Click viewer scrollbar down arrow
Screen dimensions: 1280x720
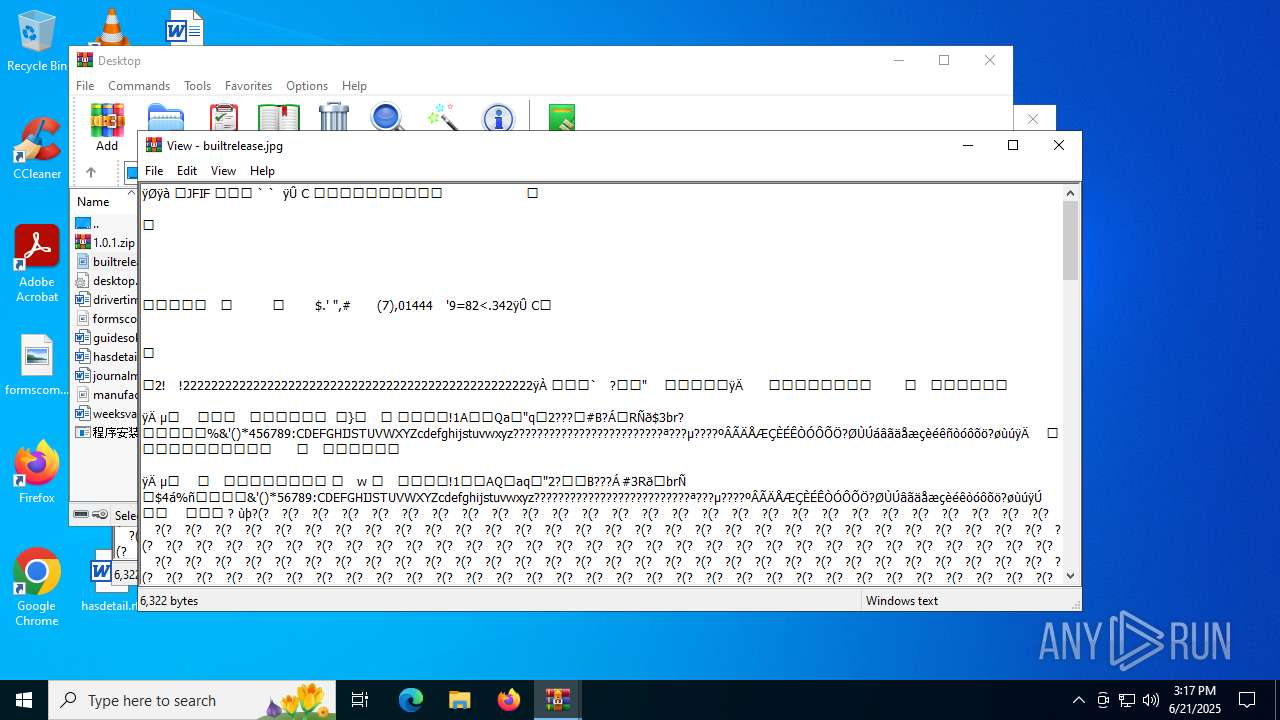coord(1071,575)
